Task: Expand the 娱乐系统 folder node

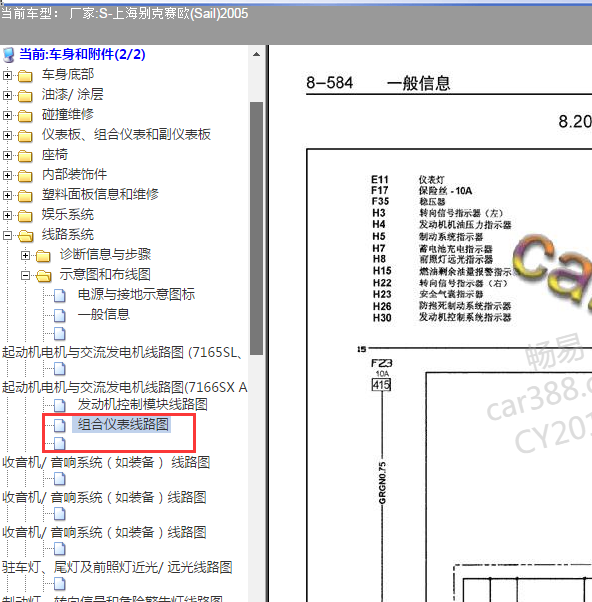Action: point(7,215)
